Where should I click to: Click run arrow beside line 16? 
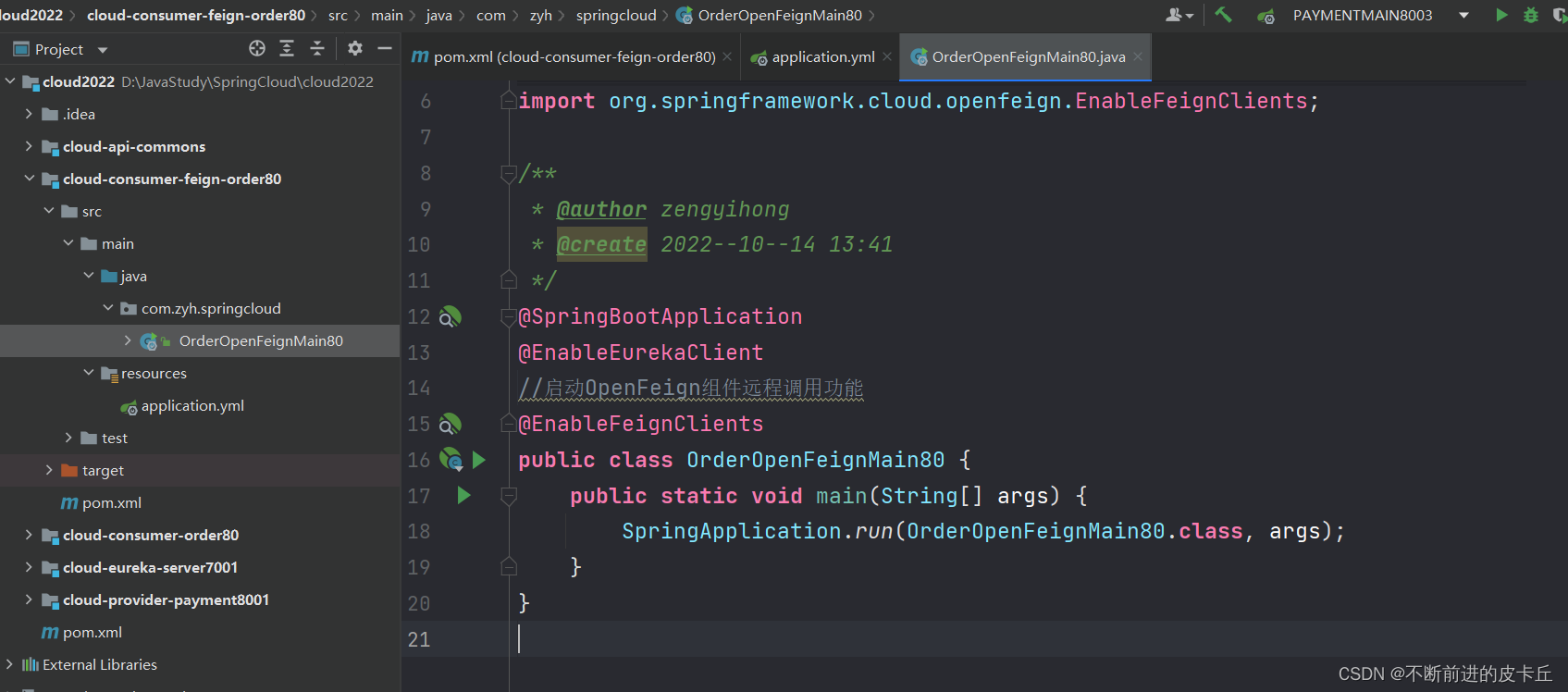[x=479, y=460]
